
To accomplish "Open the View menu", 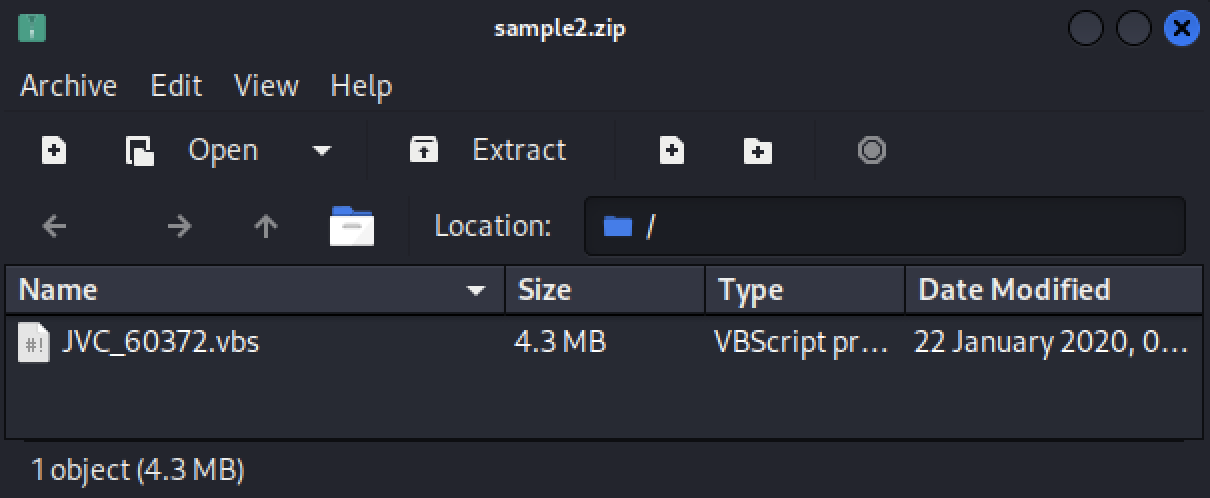I will coord(266,86).
